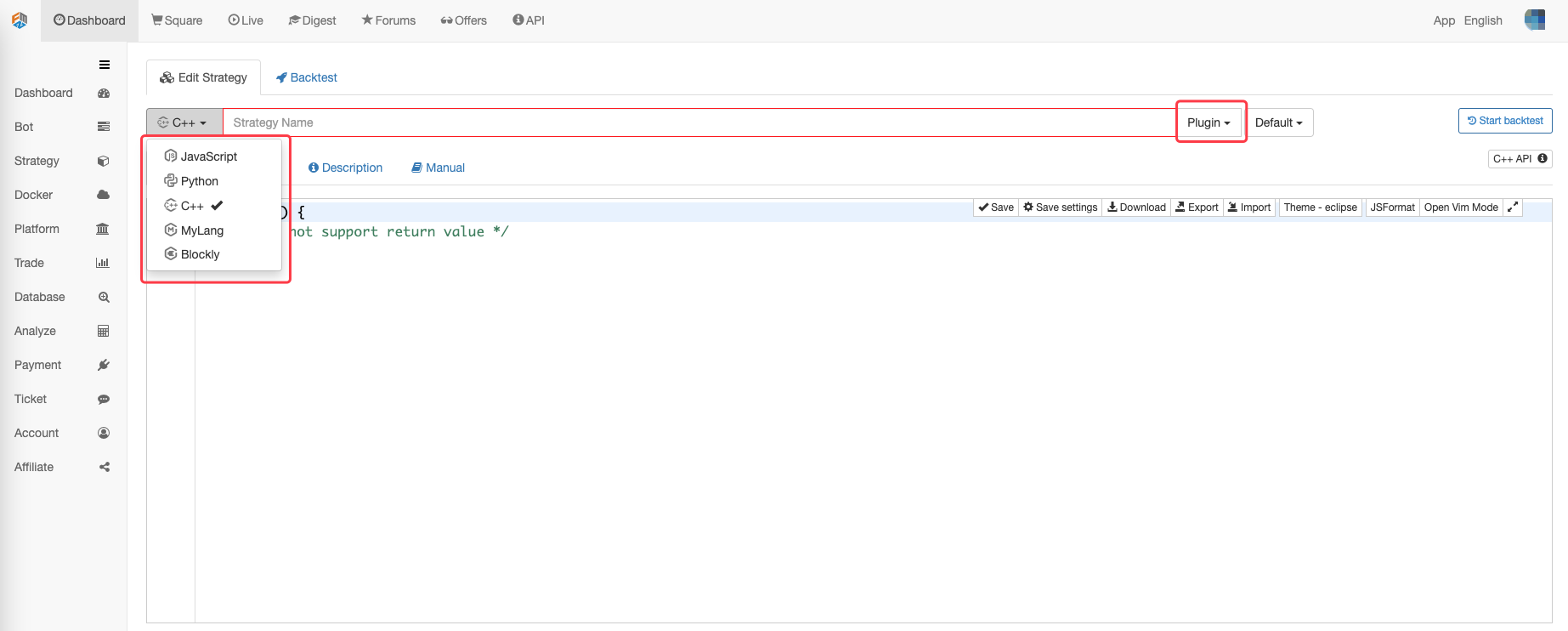Click the Bot list icon in sidebar
The height and width of the screenshot is (631, 1568).
(104, 127)
